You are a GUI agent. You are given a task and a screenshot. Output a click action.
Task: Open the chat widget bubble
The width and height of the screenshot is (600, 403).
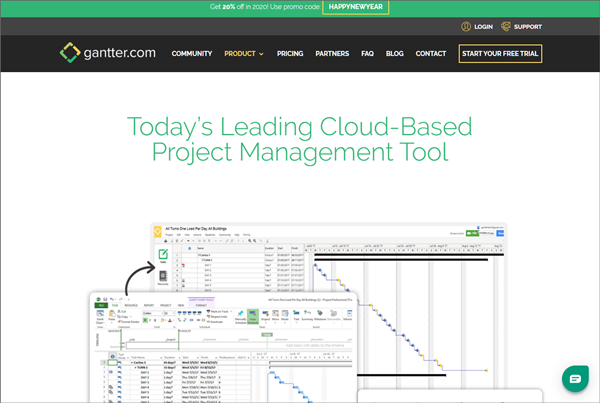pos(573,379)
